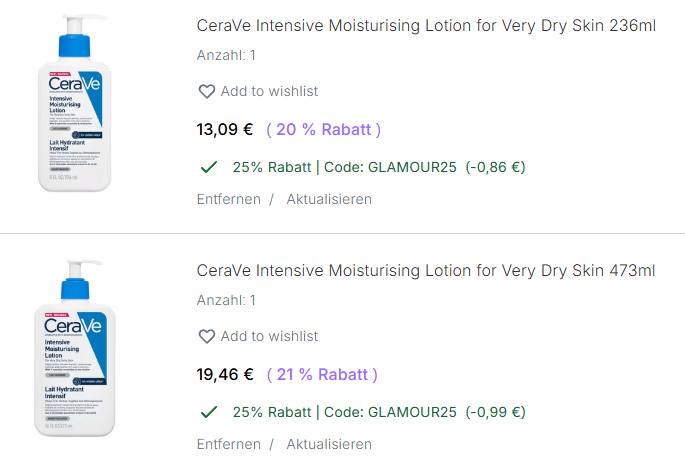The width and height of the screenshot is (685, 459).
Task: Click the GLAMOUR25 code with -0,99 € discount
Action: click(378, 412)
